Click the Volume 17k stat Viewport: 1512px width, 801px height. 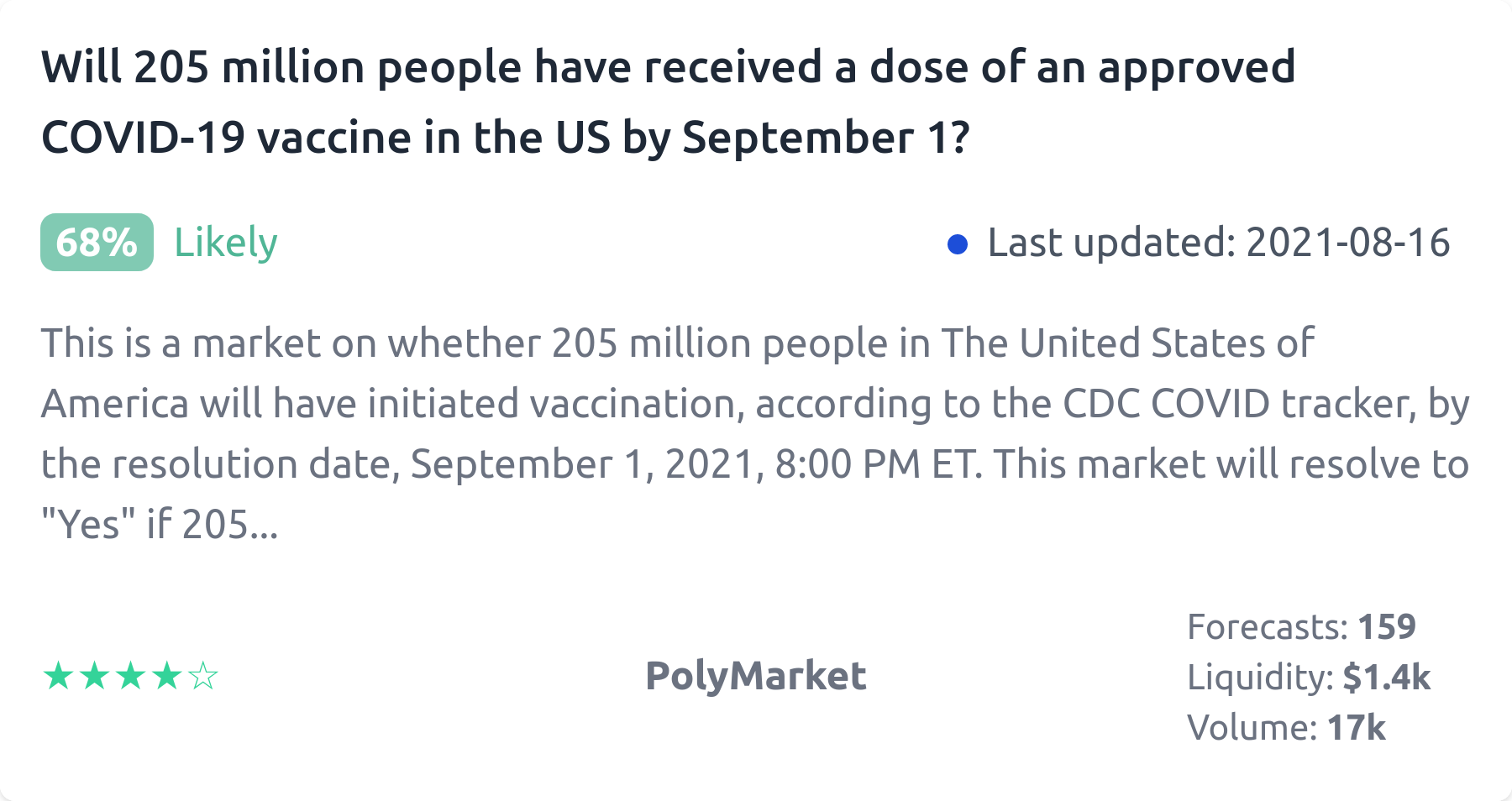(x=1286, y=727)
